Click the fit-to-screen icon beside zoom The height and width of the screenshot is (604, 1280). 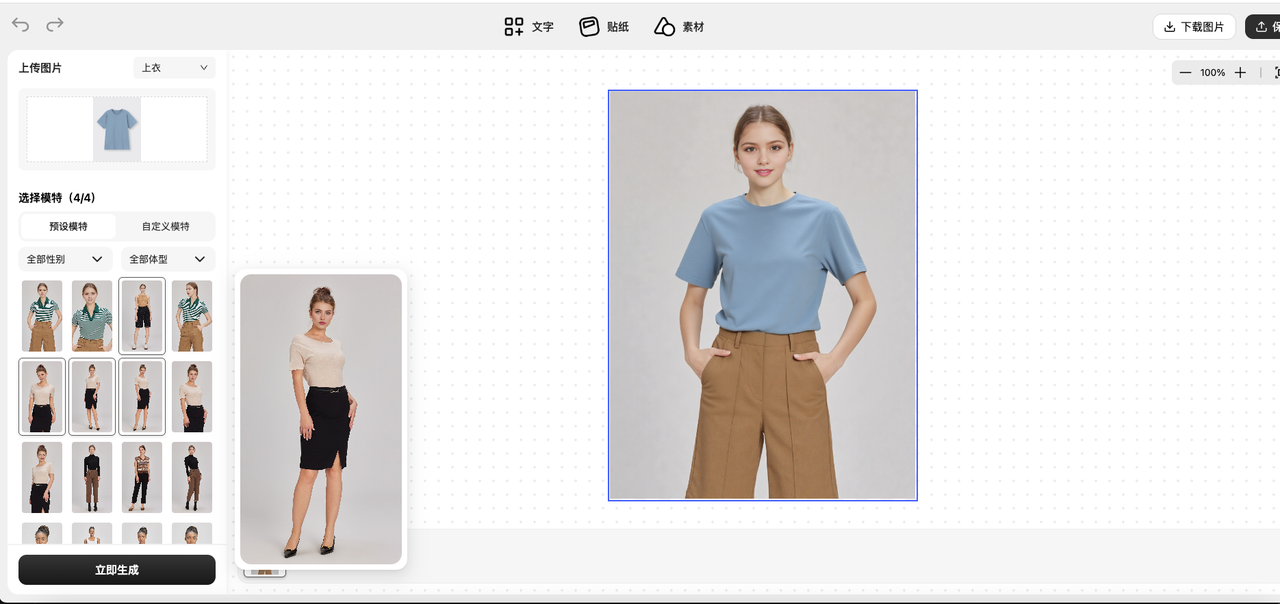pos(1275,73)
